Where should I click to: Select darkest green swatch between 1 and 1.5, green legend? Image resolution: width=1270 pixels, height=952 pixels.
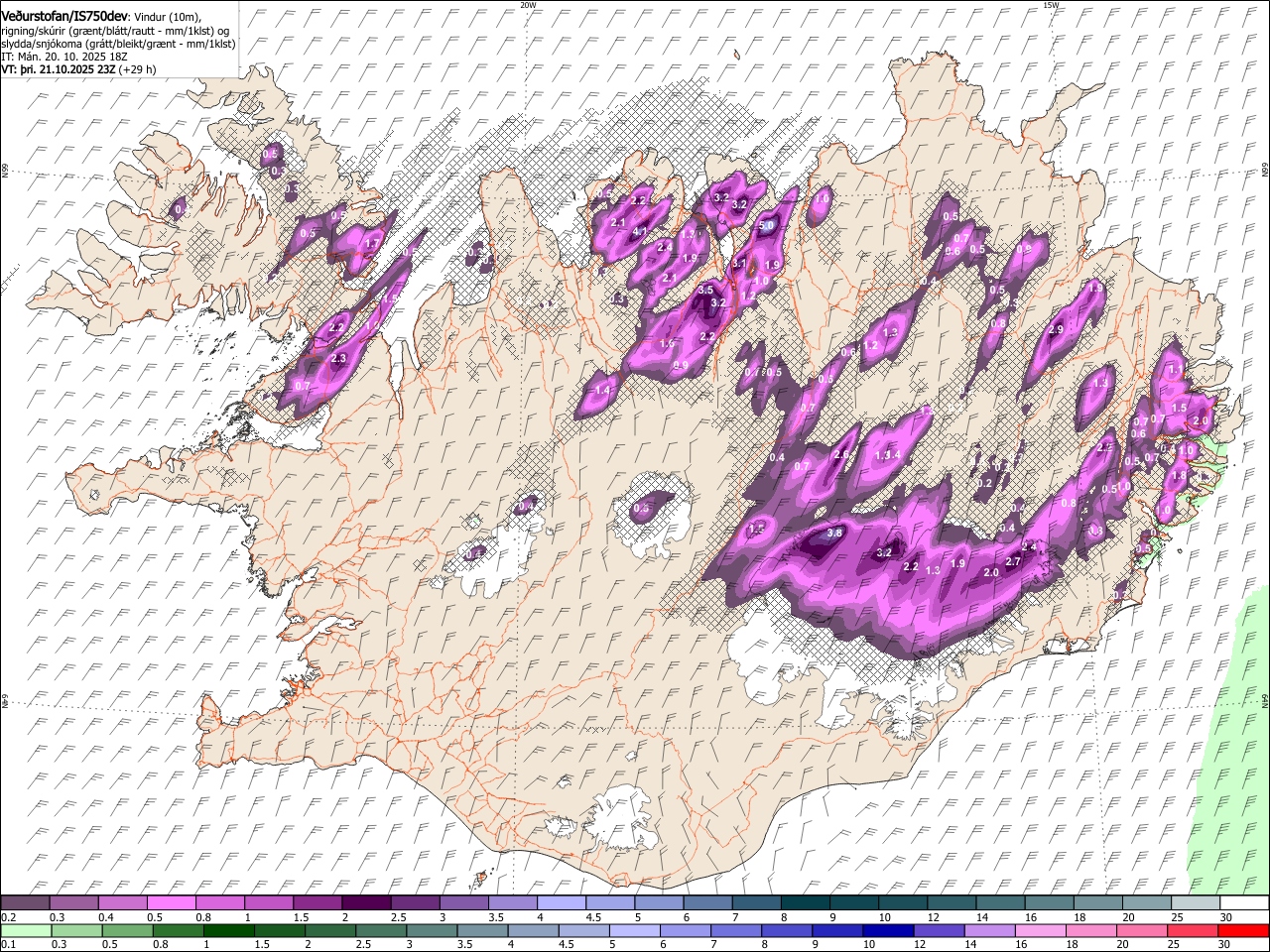click(x=228, y=930)
